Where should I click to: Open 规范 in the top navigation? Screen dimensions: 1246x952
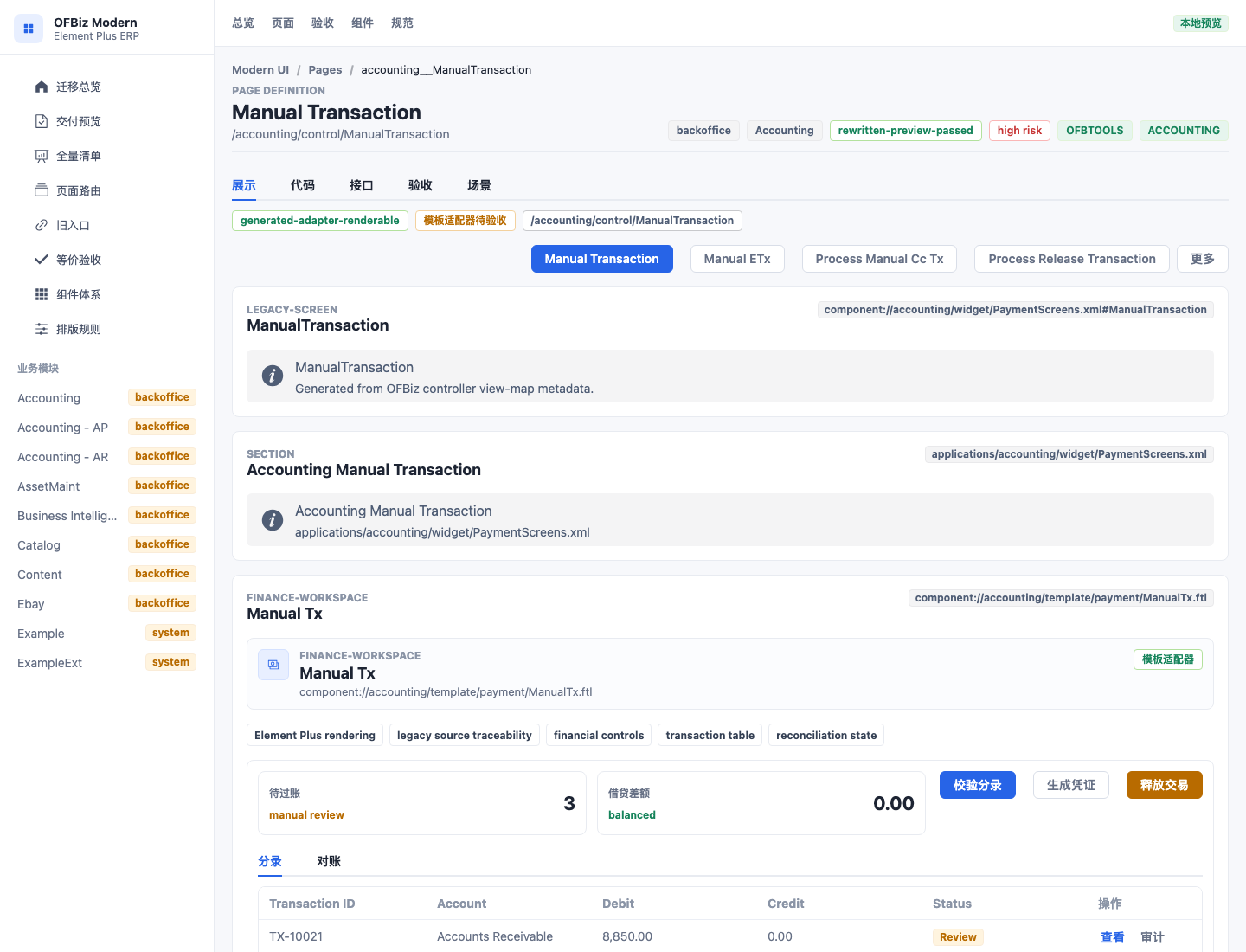[x=402, y=23]
